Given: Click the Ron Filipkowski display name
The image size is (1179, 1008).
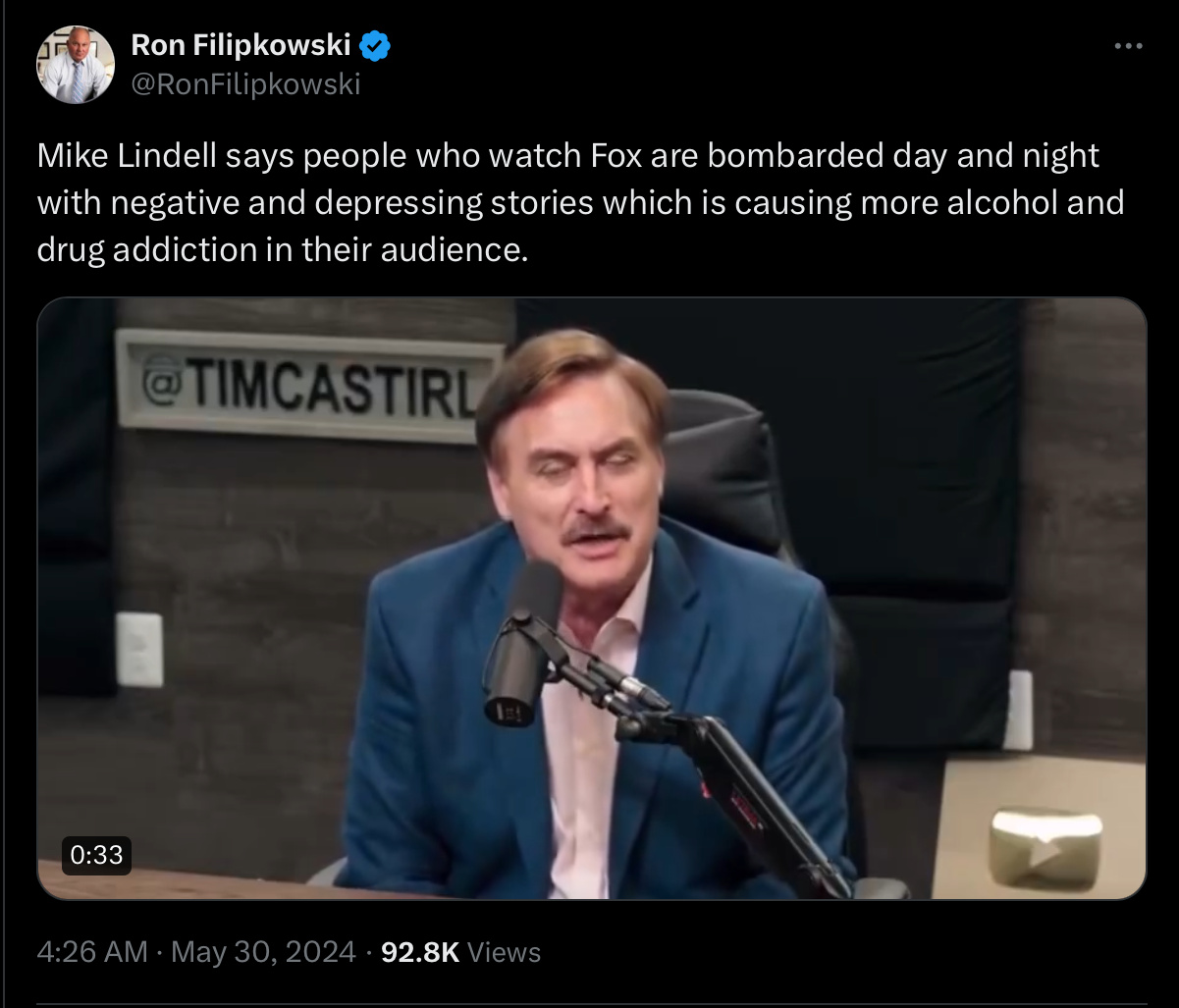Looking at the screenshot, I should tap(241, 45).
